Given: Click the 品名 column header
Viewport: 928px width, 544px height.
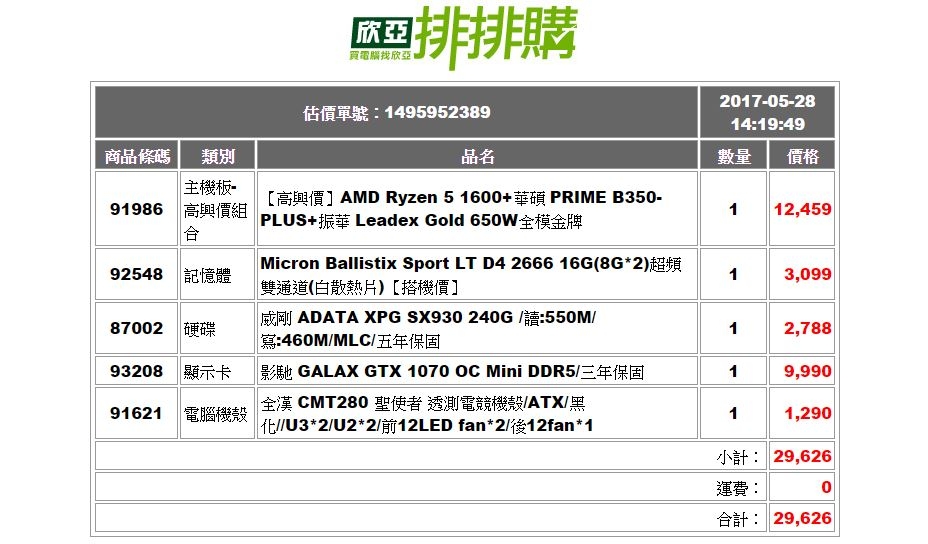Looking at the screenshot, I should [477, 156].
